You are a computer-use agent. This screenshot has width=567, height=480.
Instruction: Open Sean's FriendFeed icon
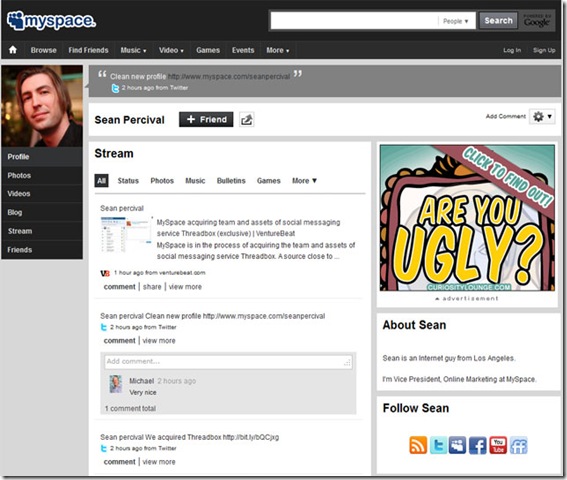(519, 445)
